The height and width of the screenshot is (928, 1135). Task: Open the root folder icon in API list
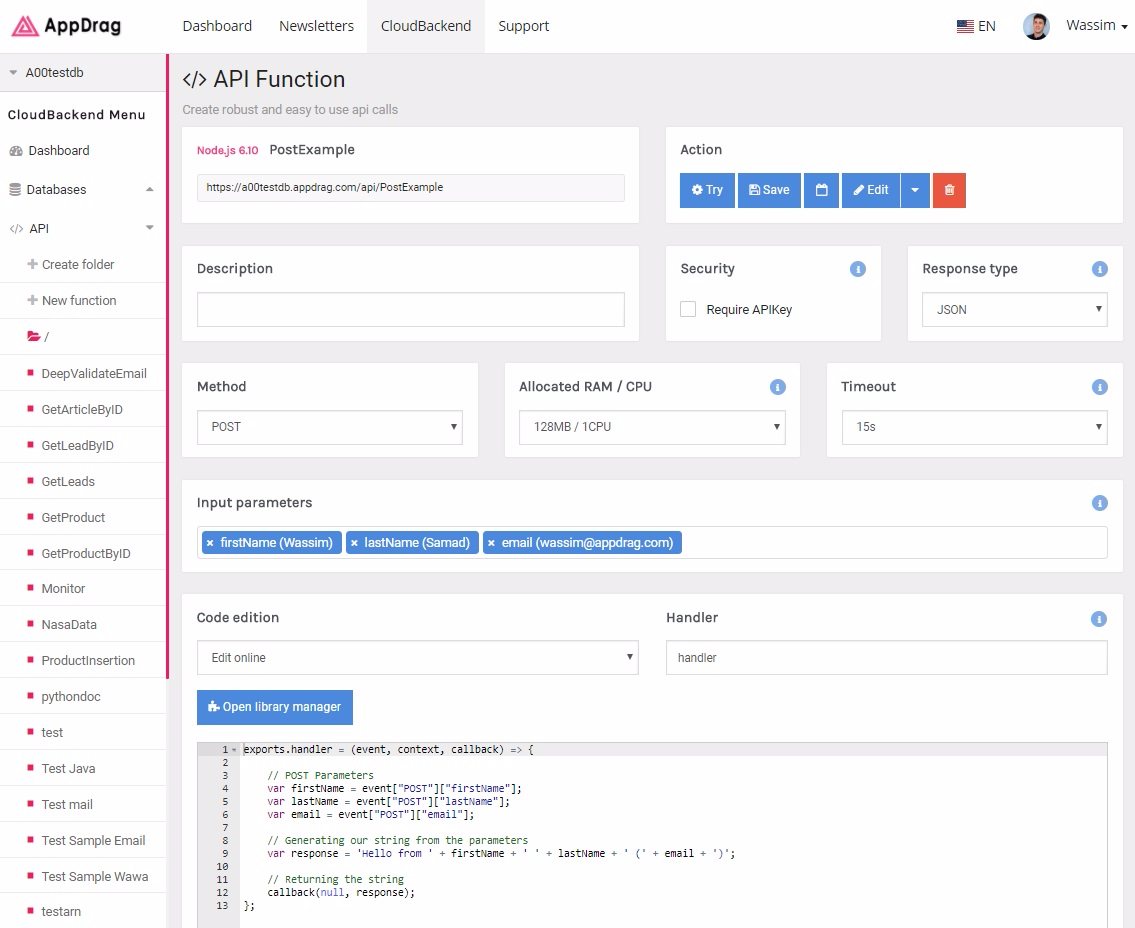point(33,337)
